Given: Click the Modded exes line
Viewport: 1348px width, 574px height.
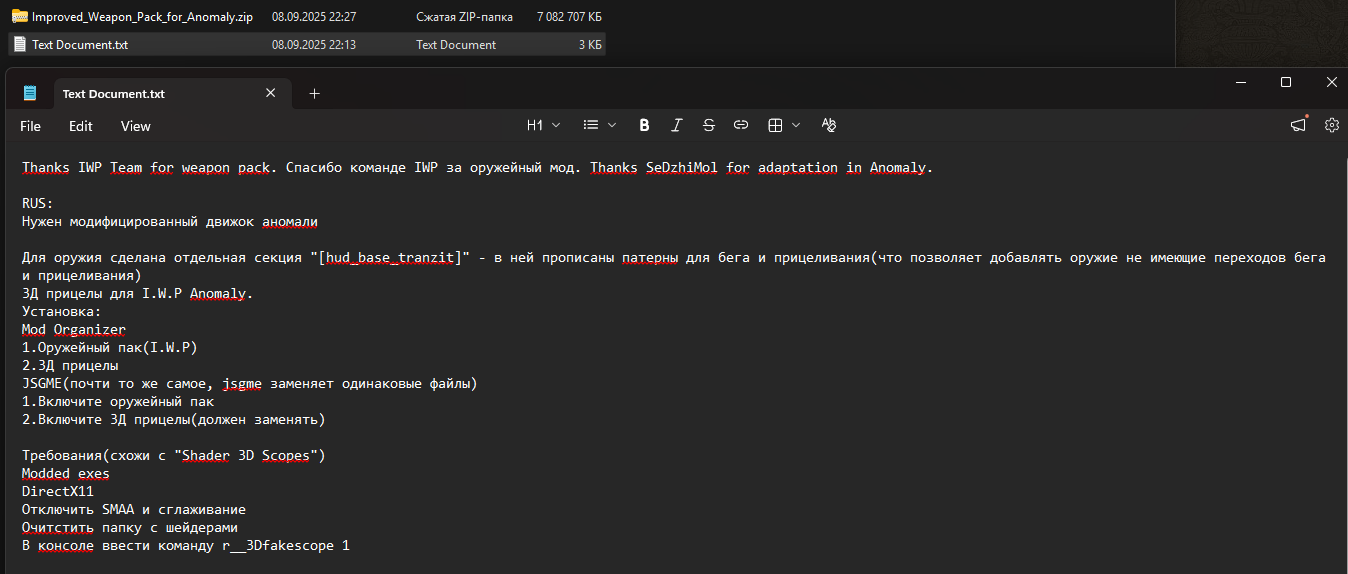Looking at the screenshot, I should coord(66,473).
